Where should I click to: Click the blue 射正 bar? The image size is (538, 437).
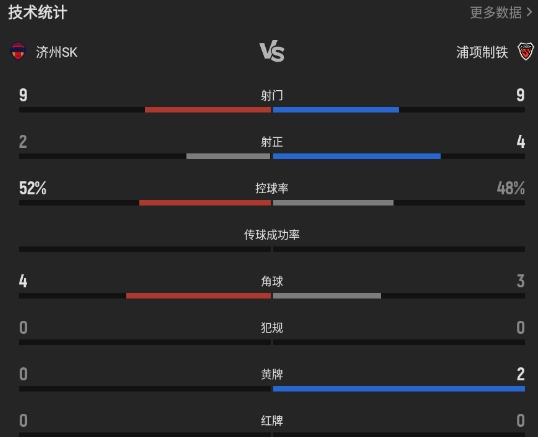click(357, 156)
